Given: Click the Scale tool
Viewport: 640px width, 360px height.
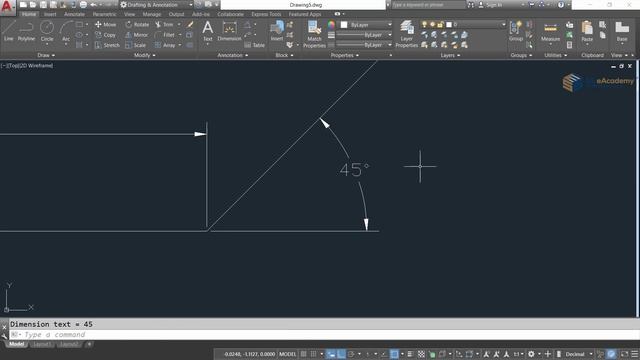Looking at the screenshot, I should point(136,45).
